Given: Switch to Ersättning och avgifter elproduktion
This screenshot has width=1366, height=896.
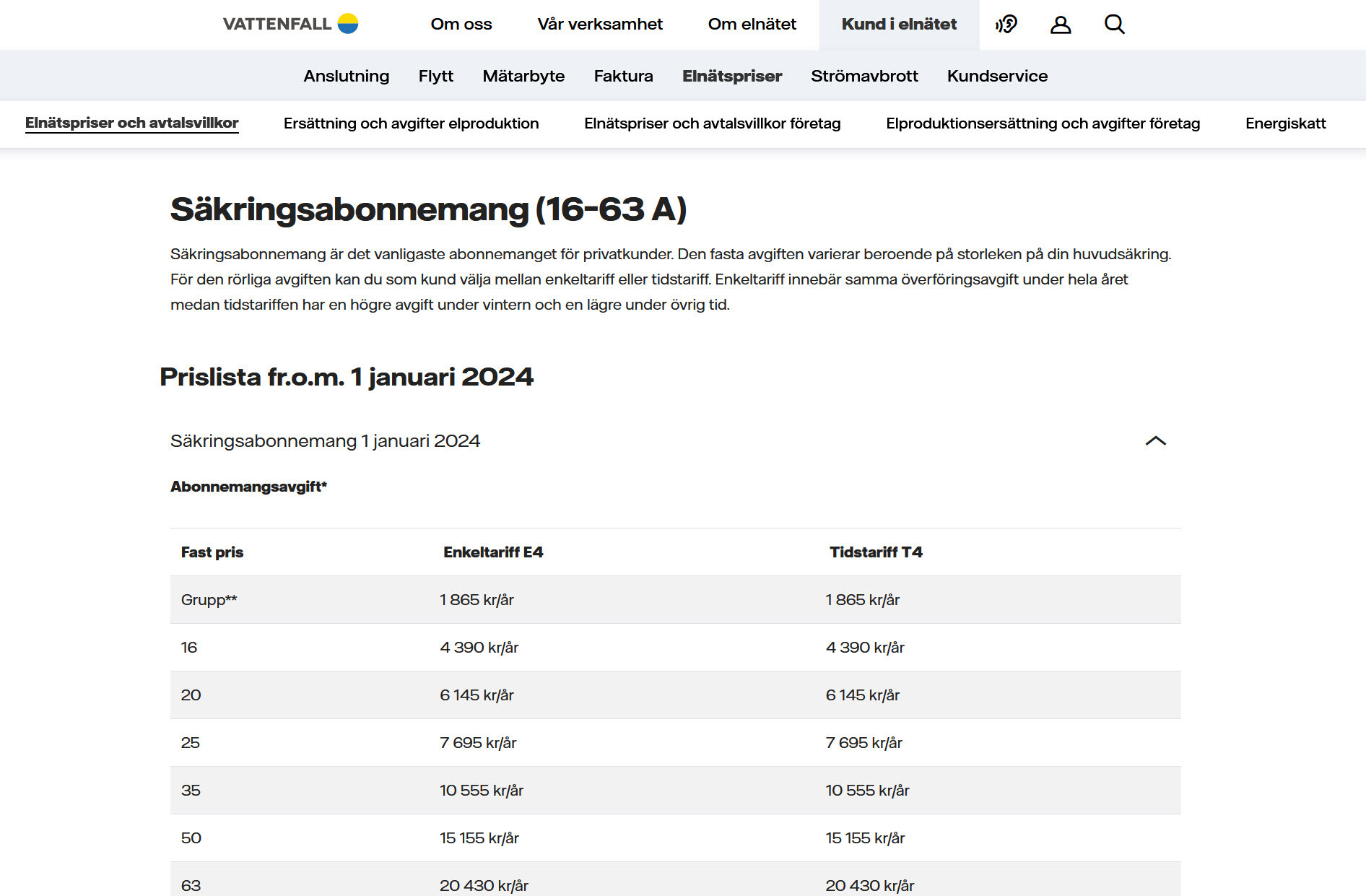Looking at the screenshot, I should coord(411,123).
